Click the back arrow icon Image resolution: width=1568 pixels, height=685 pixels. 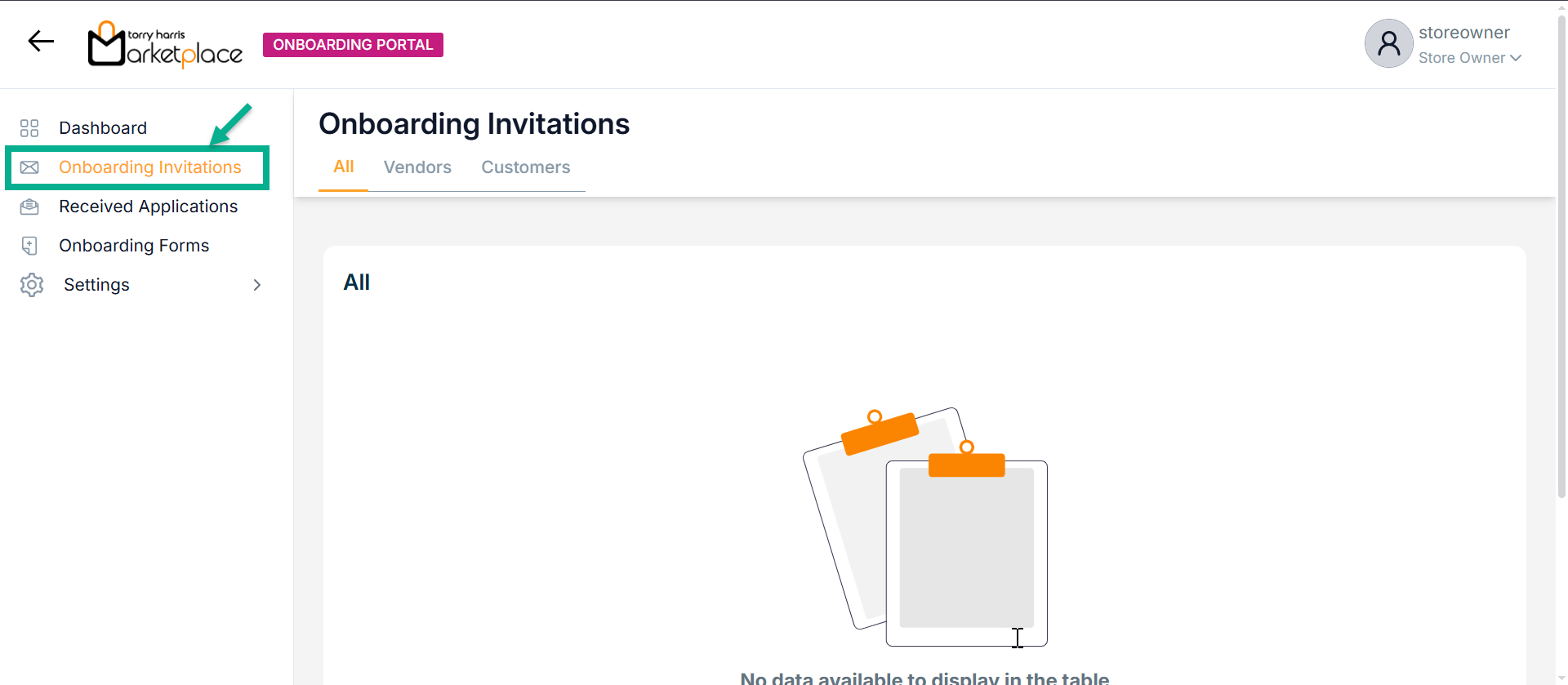(x=41, y=41)
